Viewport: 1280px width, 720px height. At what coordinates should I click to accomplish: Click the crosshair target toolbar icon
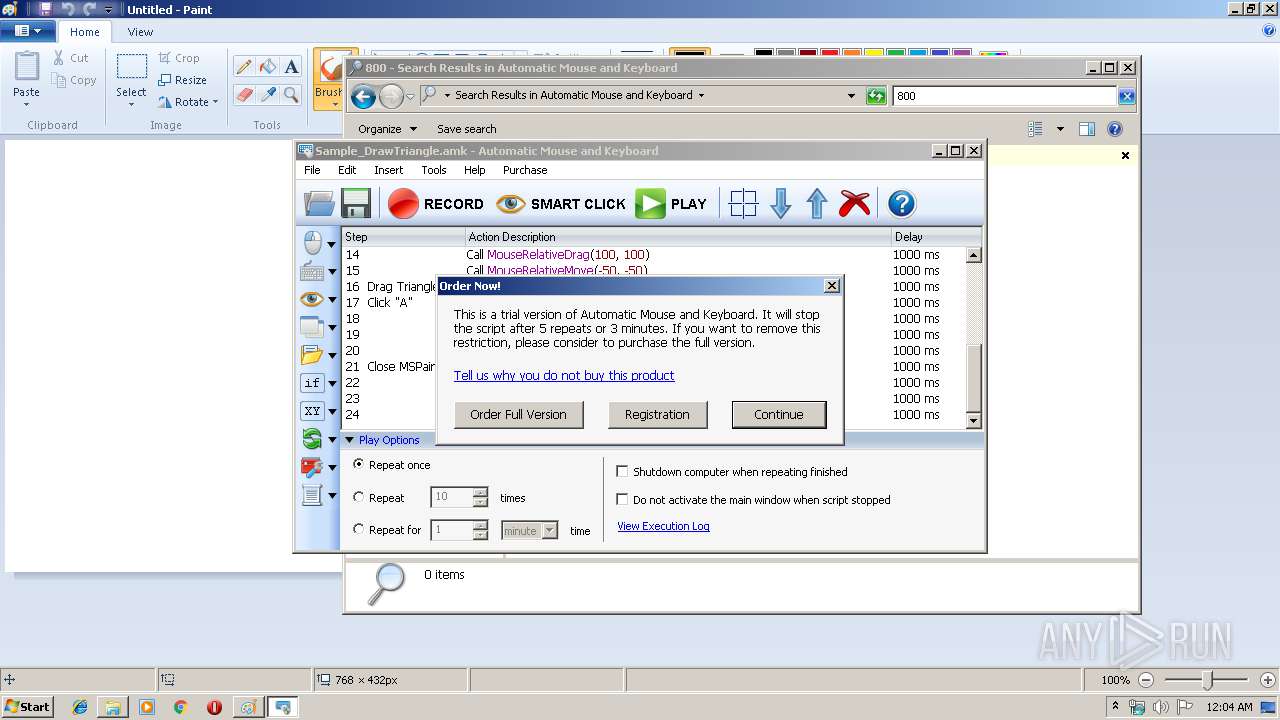pos(743,204)
